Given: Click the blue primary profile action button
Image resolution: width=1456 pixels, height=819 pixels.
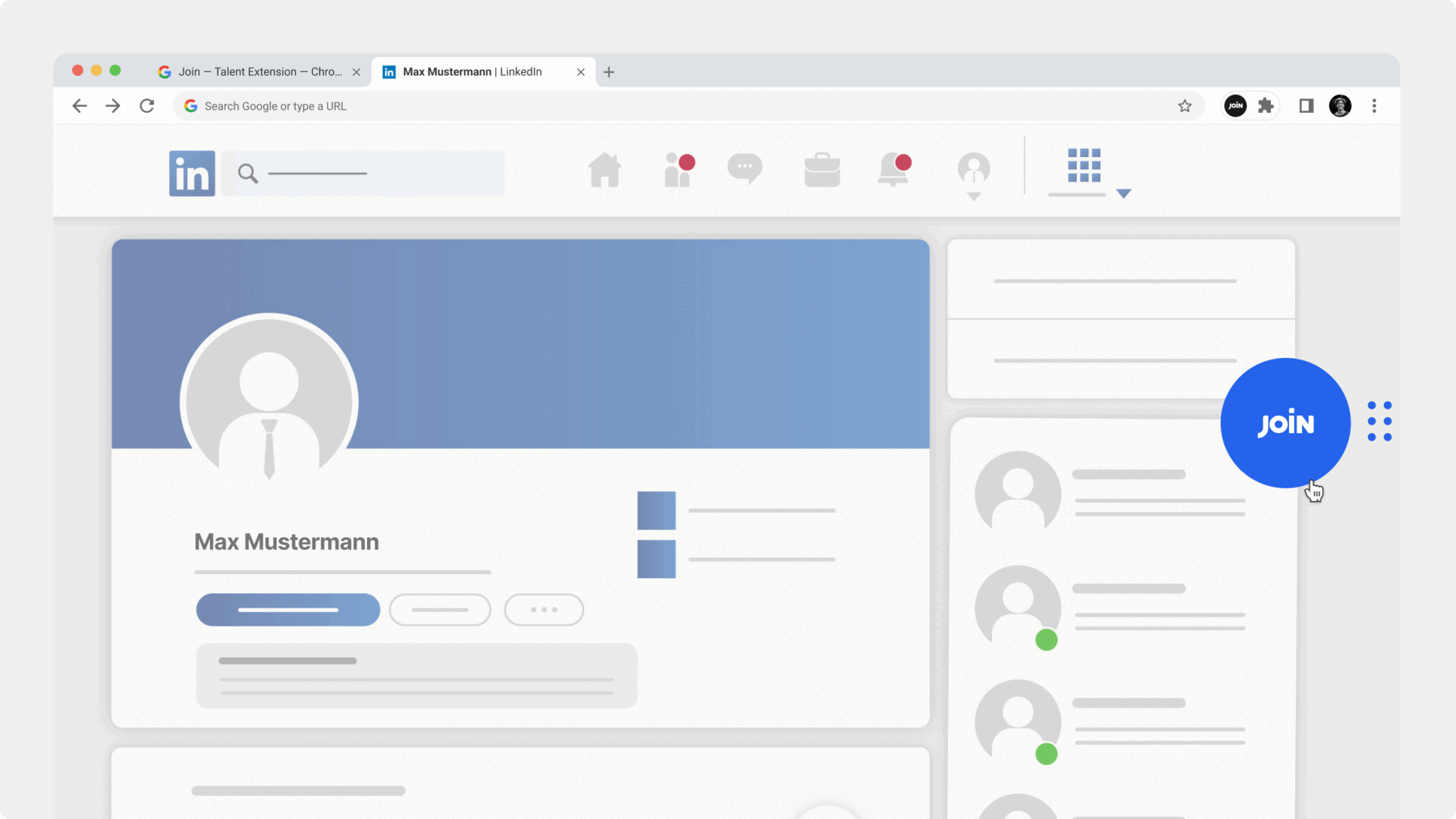Looking at the screenshot, I should [287, 610].
